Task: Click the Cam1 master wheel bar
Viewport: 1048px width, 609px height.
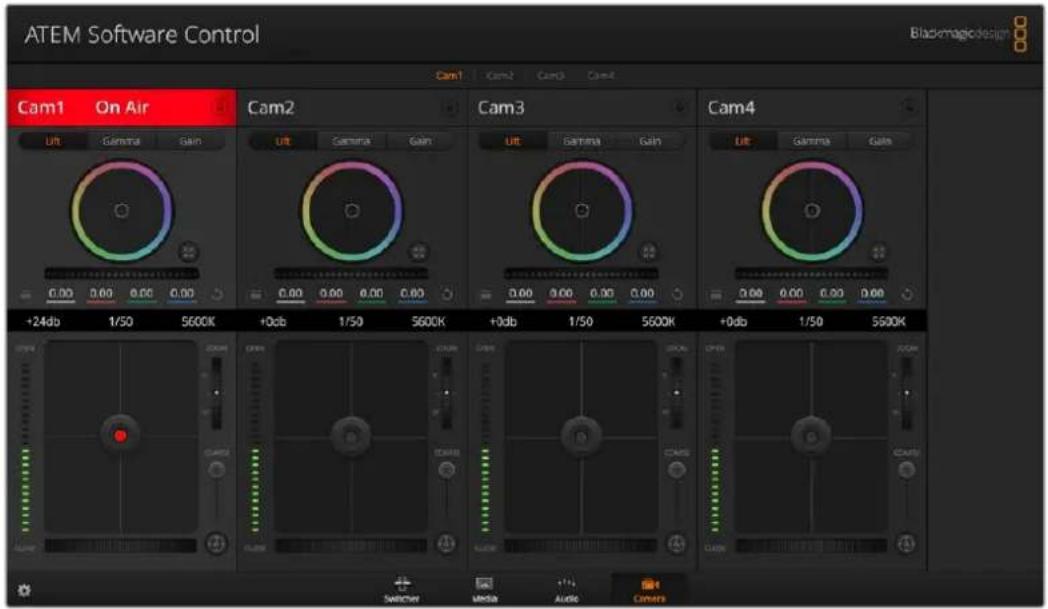Action: coord(122,273)
